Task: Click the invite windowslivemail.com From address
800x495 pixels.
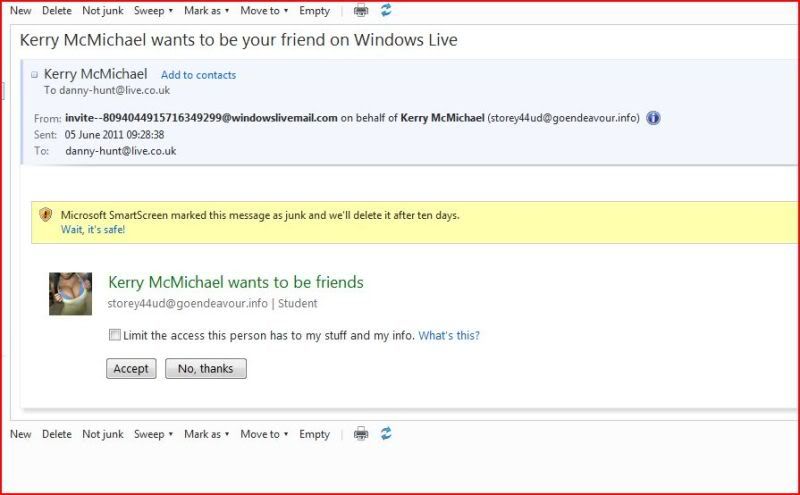Action: pyautogui.click(x=202, y=118)
